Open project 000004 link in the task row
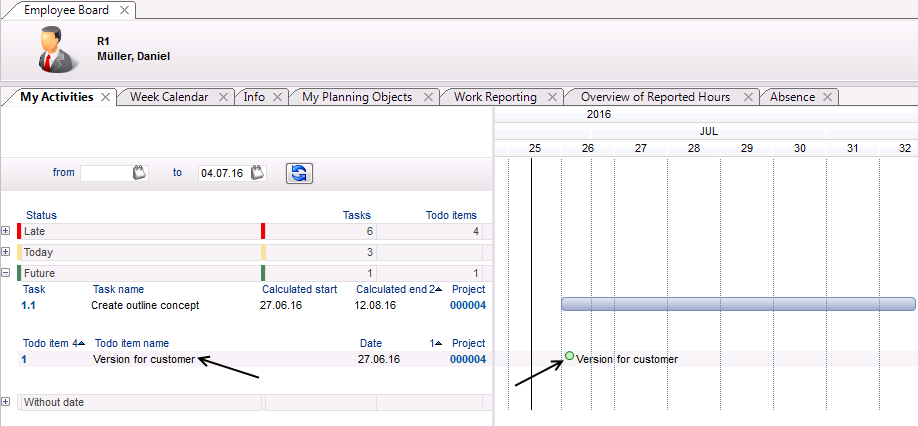 click(x=468, y=305)
